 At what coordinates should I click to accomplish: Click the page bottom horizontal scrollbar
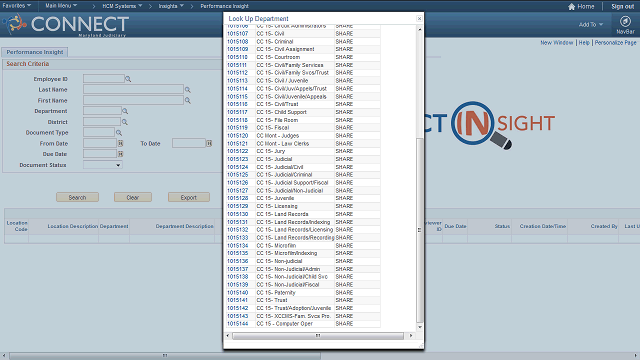point(165,356)
